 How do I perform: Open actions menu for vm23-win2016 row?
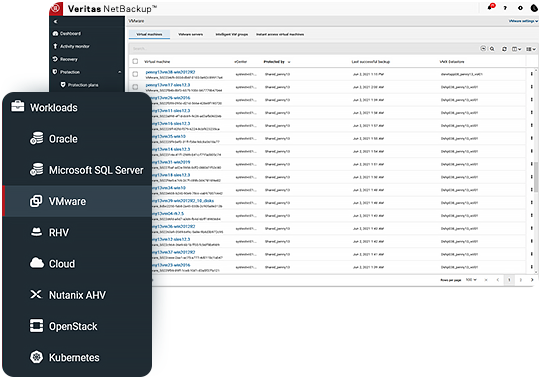[531, 267]
